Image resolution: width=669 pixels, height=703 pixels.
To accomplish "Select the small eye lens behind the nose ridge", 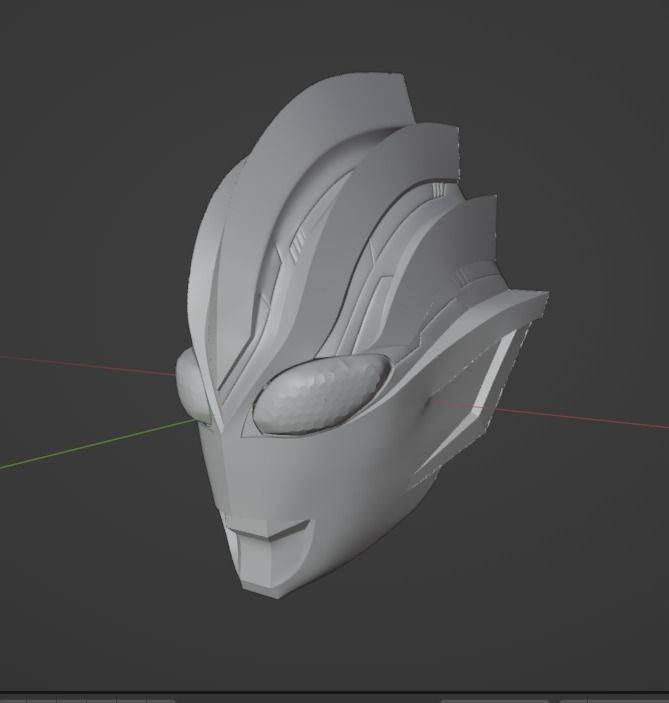I will click(191, 386).
